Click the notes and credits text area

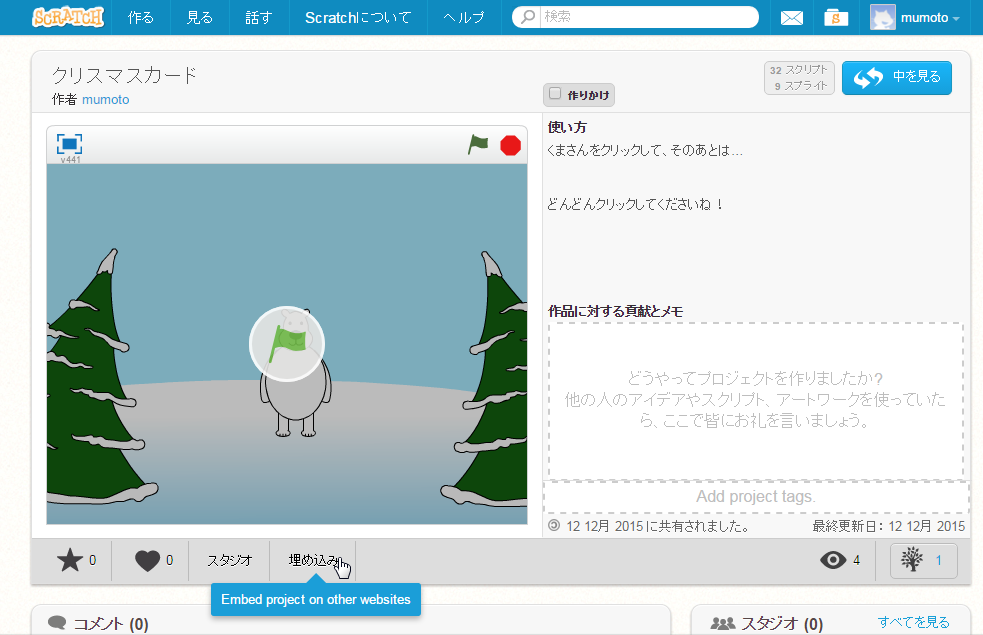coord(755,401)
